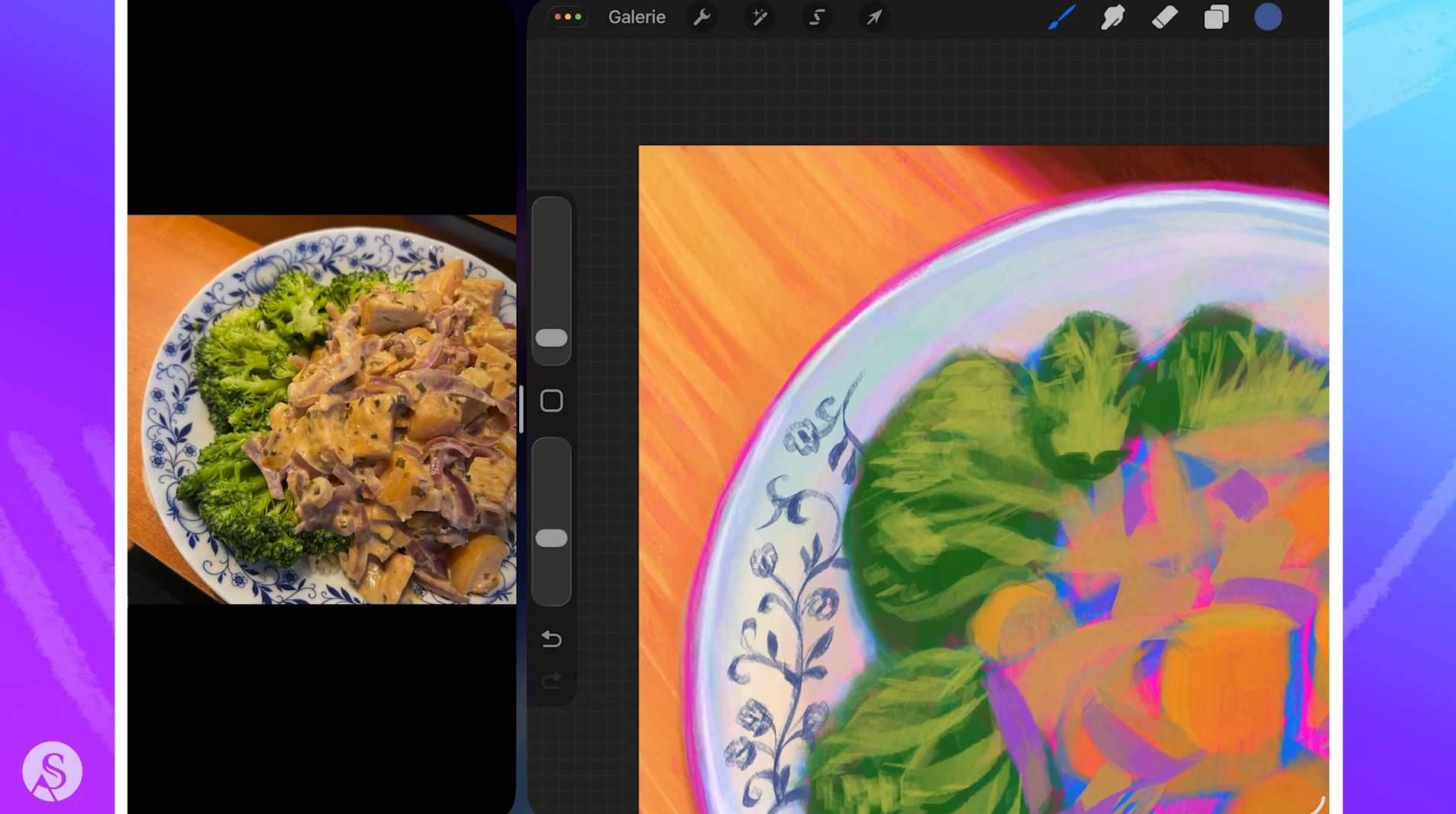1456x814 pixels.
Task: Tap the reference photo of the broccoli plate
Action: click(321, 409)
